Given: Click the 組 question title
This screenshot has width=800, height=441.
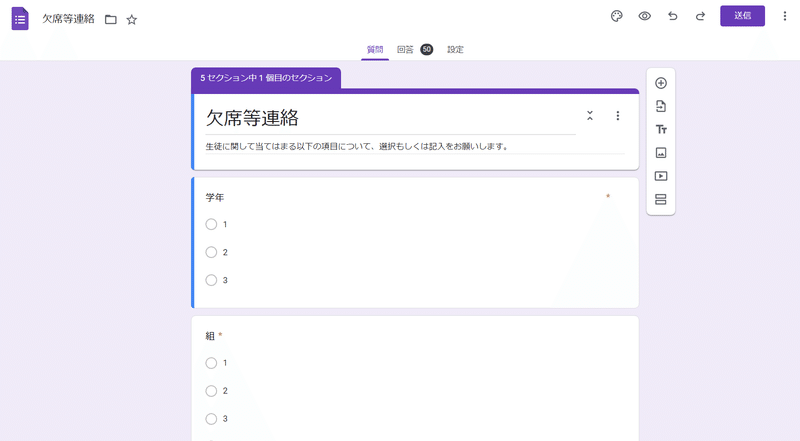Looking at the screenshot, I should tap(210, 336).
